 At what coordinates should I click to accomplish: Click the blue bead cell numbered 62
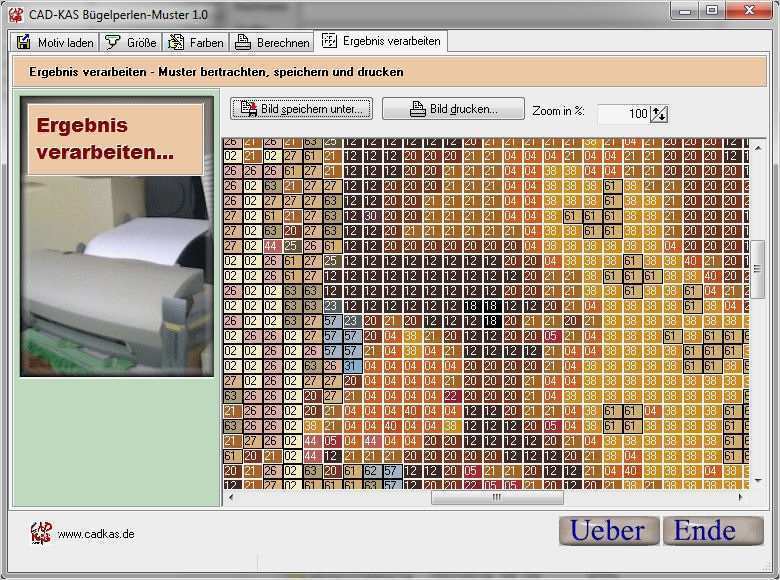click(x=371, y=471)
